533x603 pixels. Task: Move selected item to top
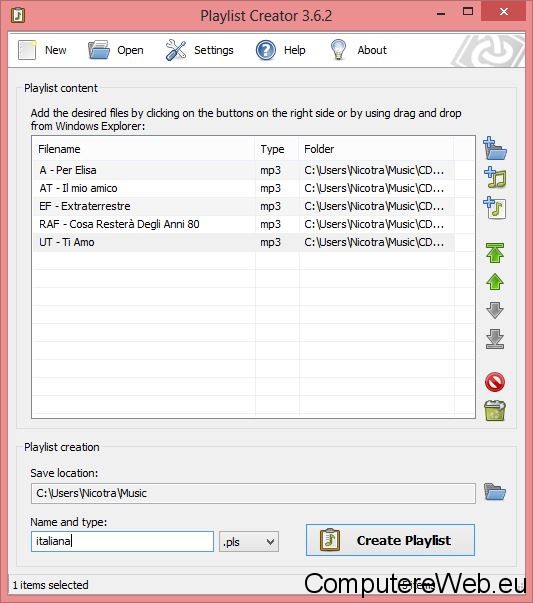tap(495, 253)
